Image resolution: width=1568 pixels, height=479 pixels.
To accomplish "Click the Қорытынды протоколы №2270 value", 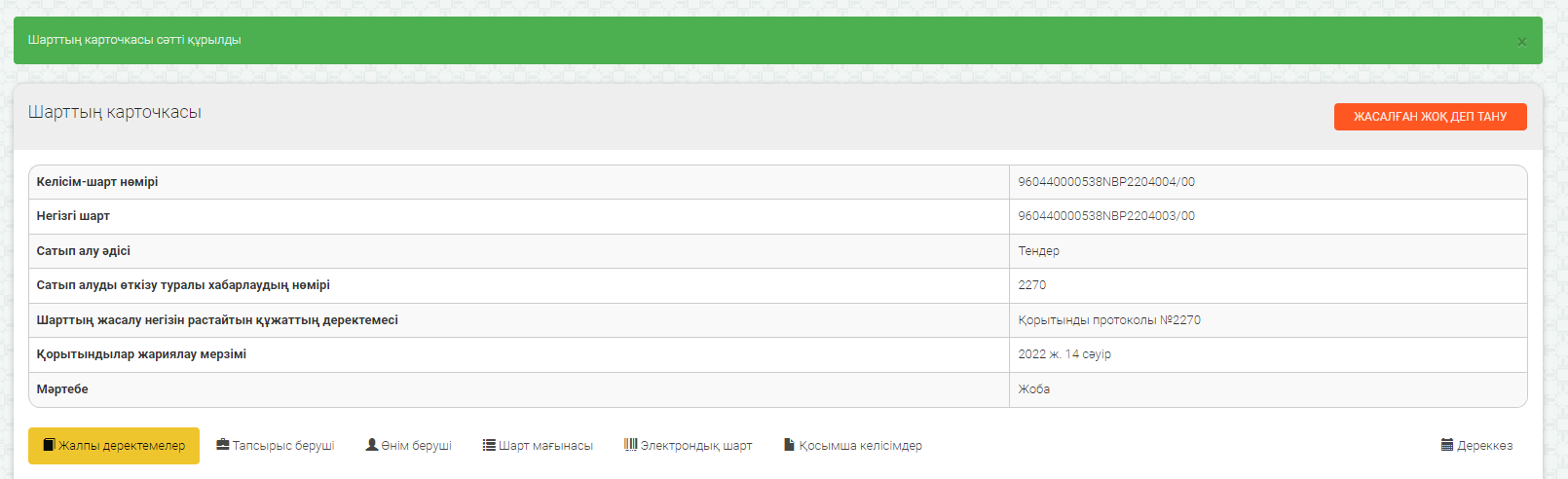I will (x=1109, y=320).
